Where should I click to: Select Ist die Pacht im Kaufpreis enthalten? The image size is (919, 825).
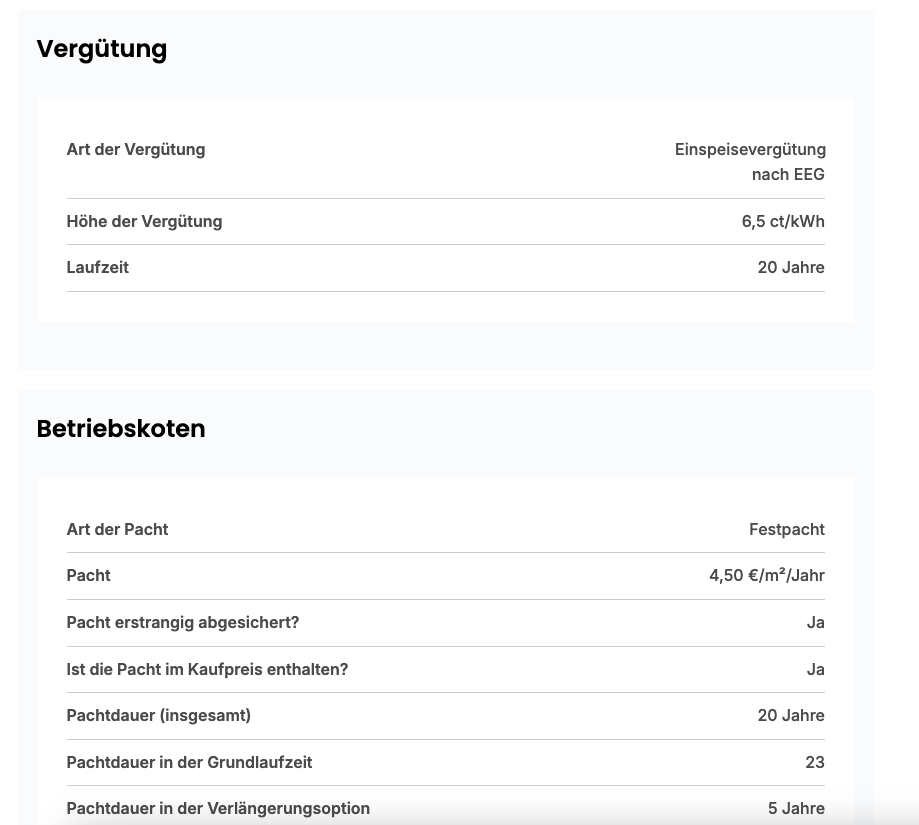207,669
